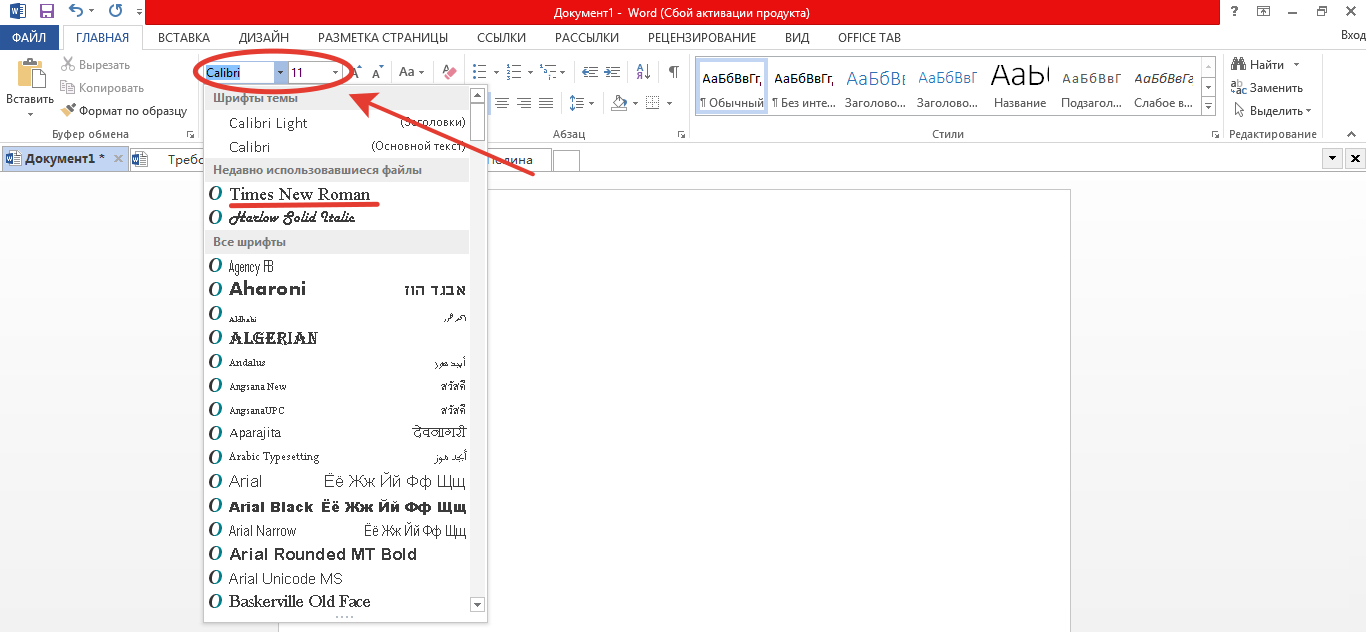Open the РАЗМЕТКА СТРАНИЦЫ tab
Viewport: 1368px width, 632px height.
click(383, 38)
